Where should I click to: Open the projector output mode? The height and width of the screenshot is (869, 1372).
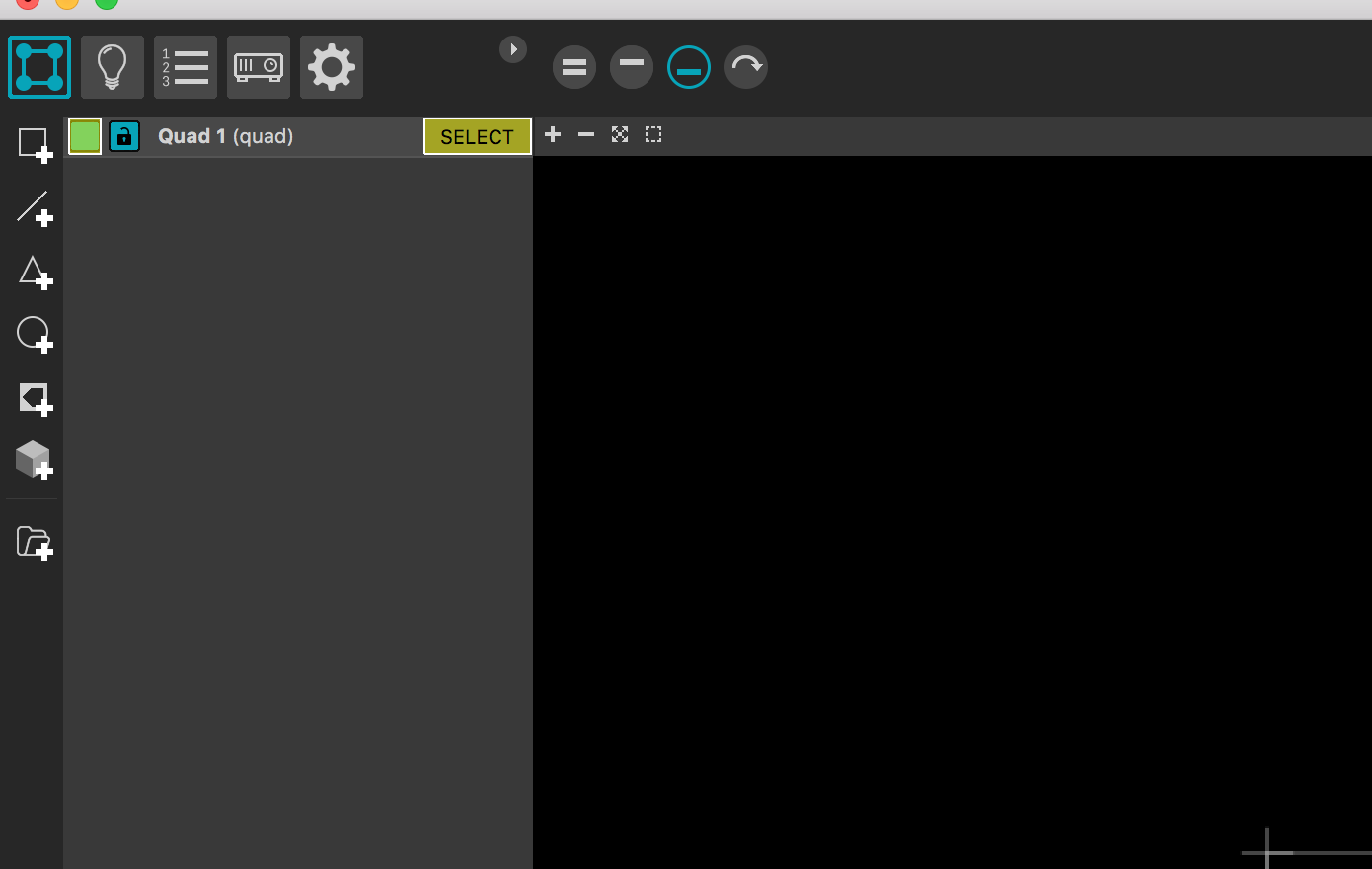(x=259, y=67)
